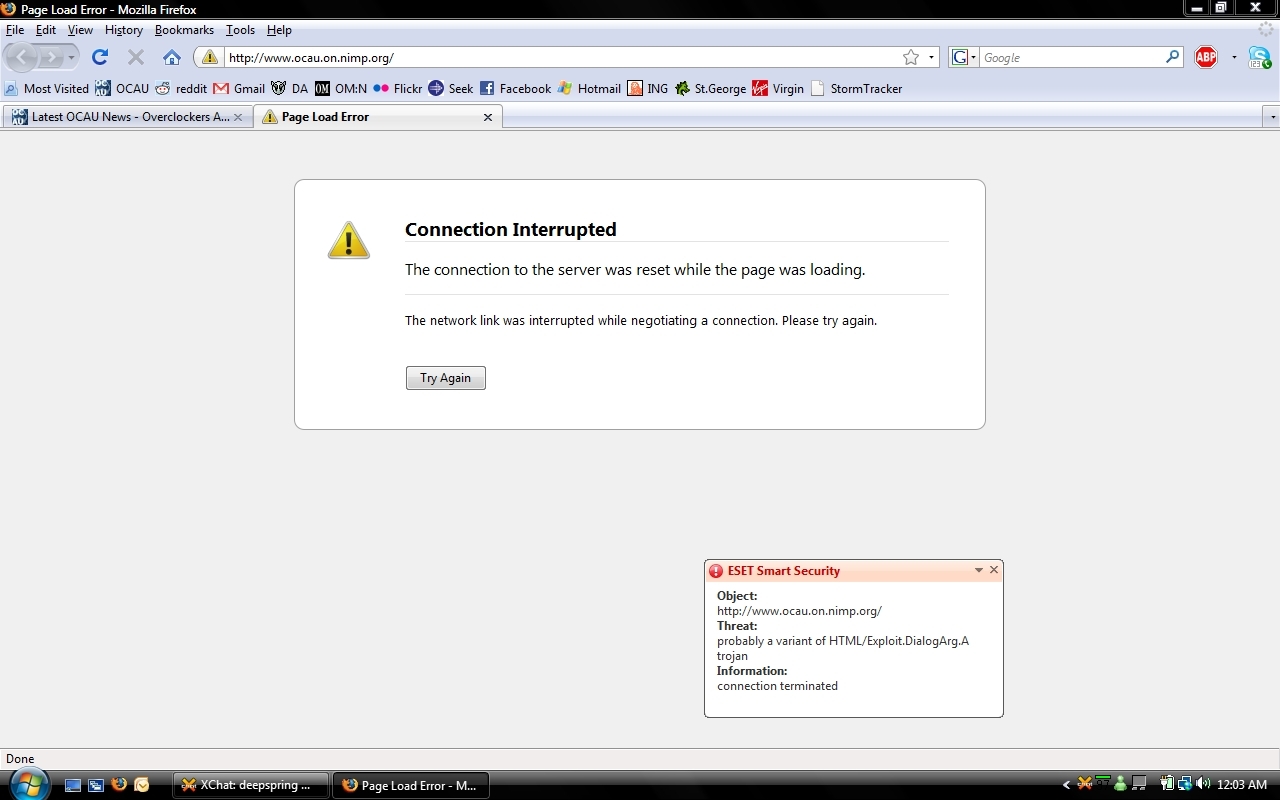Image resolution: width=1280 pixels, height=800 pixels.
Task: Open the Help menu
Action: click(x=279, y=30)
